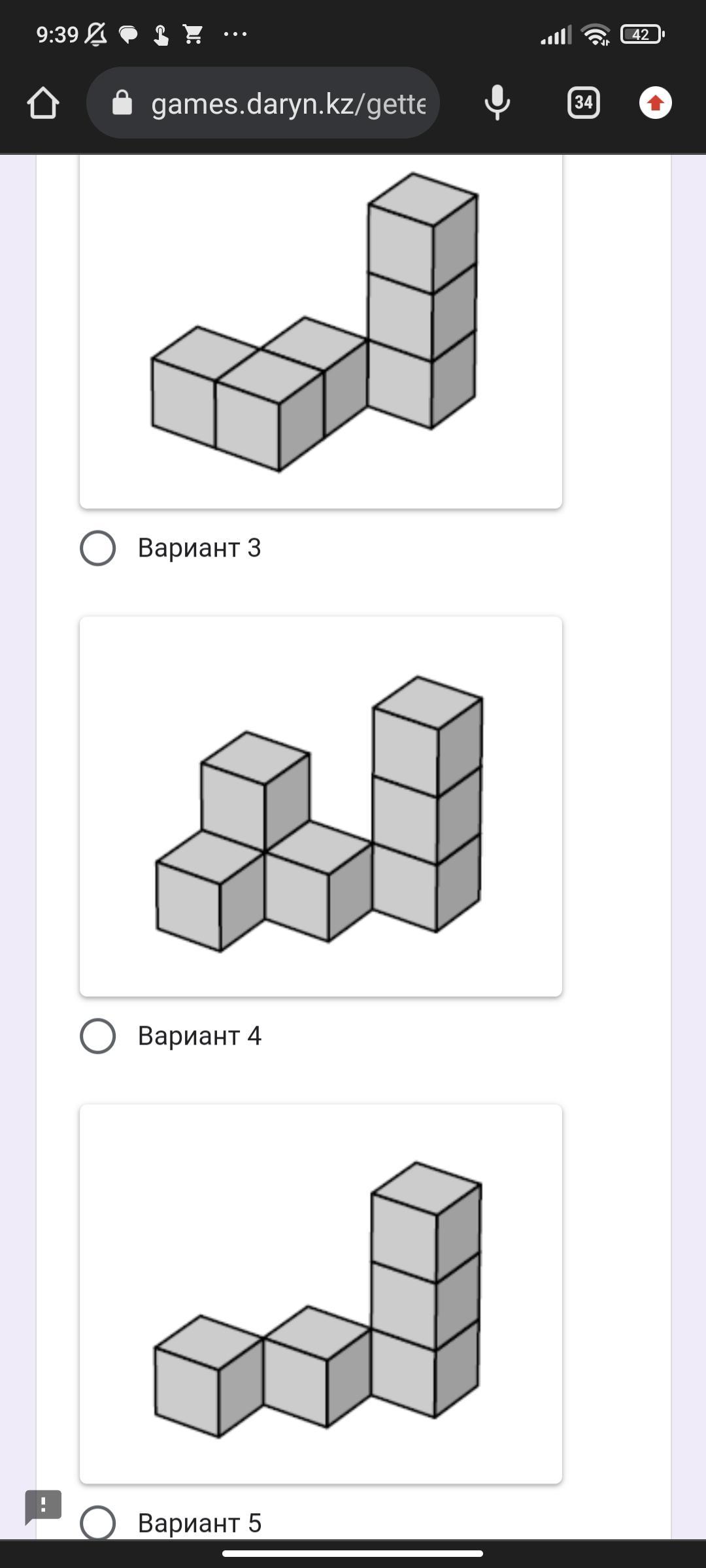Tap the three-dot overflow in status bar
This screenshot has width=706, height=1568.
click(x=235, y=34)
